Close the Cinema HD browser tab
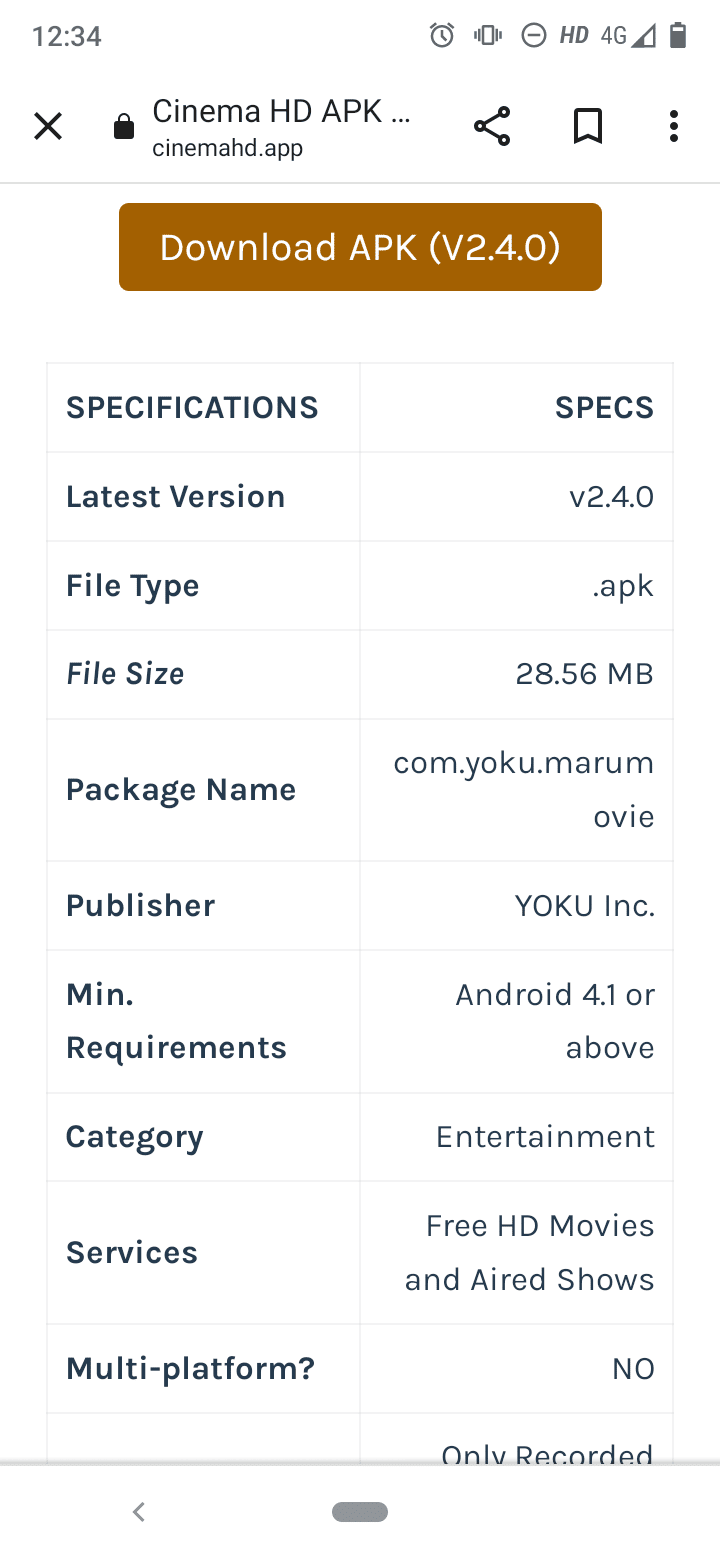The image size is (720, 1560). [x=48, y=127]
